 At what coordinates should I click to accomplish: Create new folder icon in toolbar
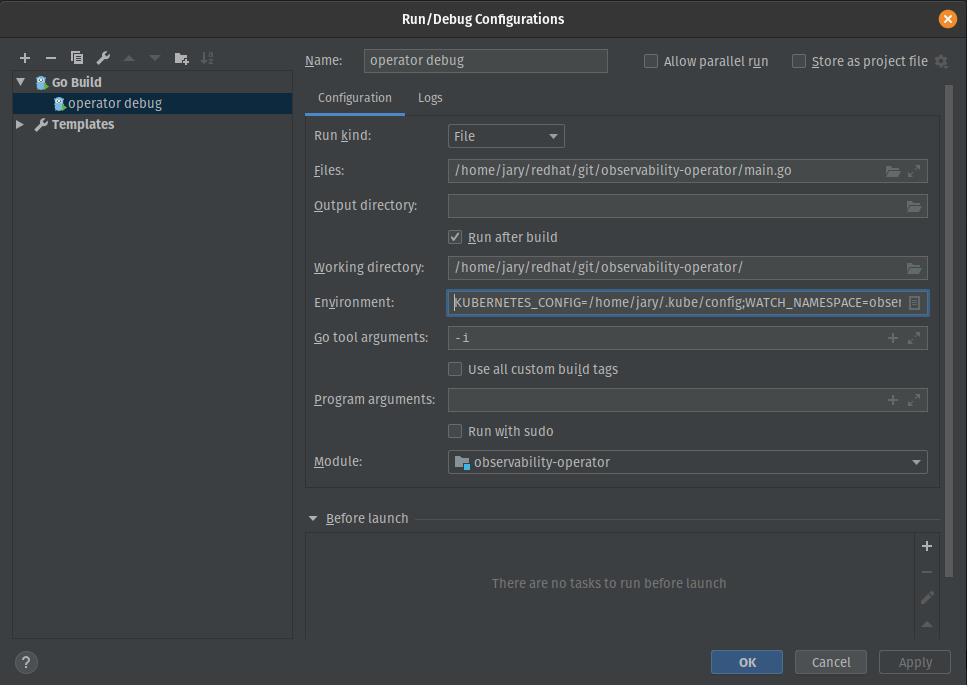(x=181, y=58)
